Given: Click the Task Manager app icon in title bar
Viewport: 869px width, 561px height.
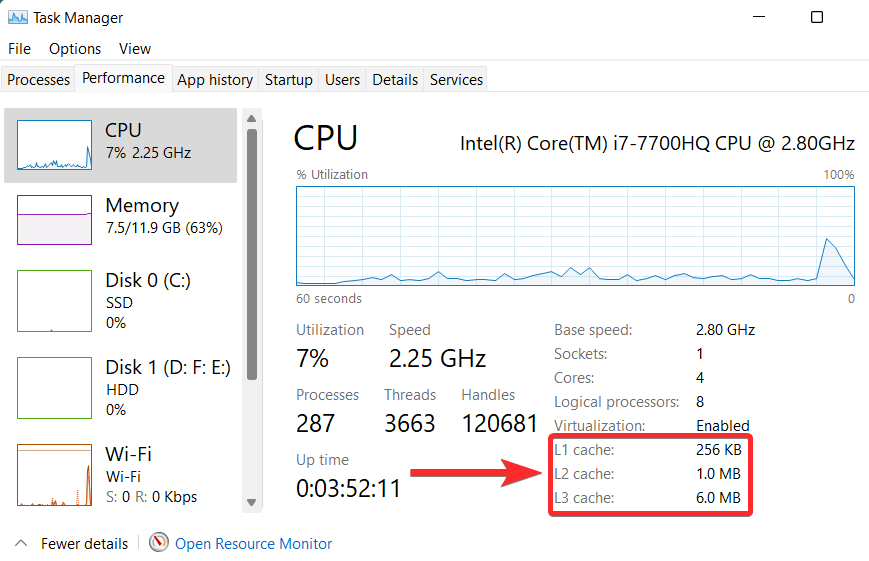Looking at the screenshot, I should click(17, 17).
